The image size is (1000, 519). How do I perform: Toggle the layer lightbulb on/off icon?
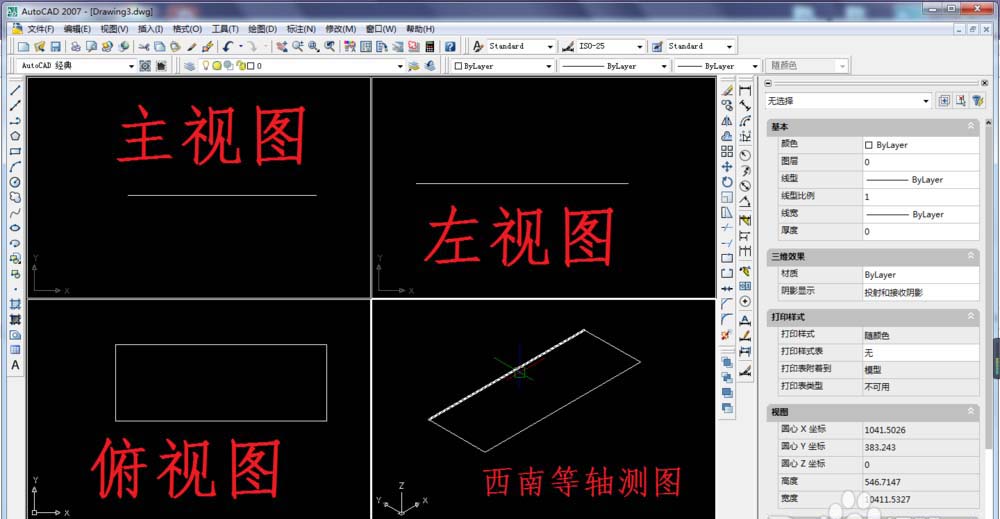tap(207, 66)
